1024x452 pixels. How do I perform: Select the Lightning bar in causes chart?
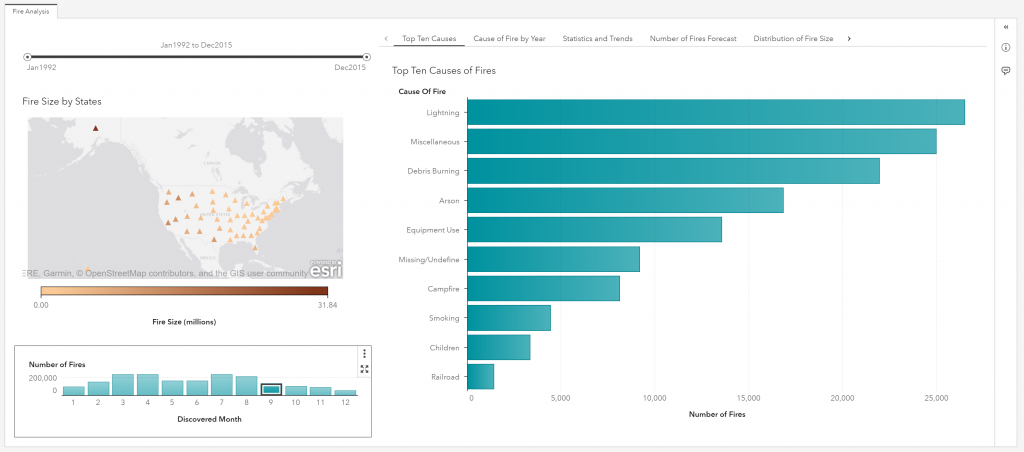(x=715, y=112)
